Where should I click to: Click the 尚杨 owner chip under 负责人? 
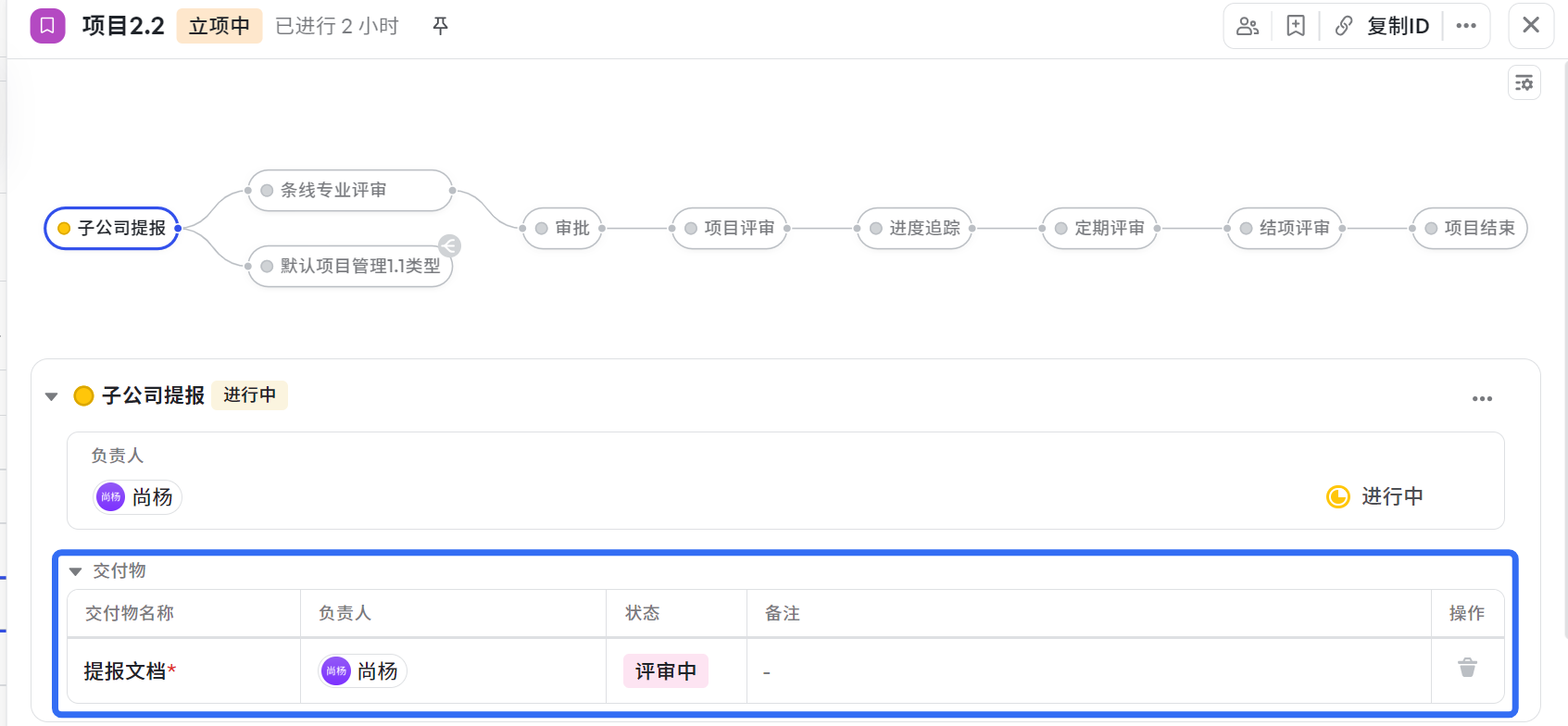137,497
